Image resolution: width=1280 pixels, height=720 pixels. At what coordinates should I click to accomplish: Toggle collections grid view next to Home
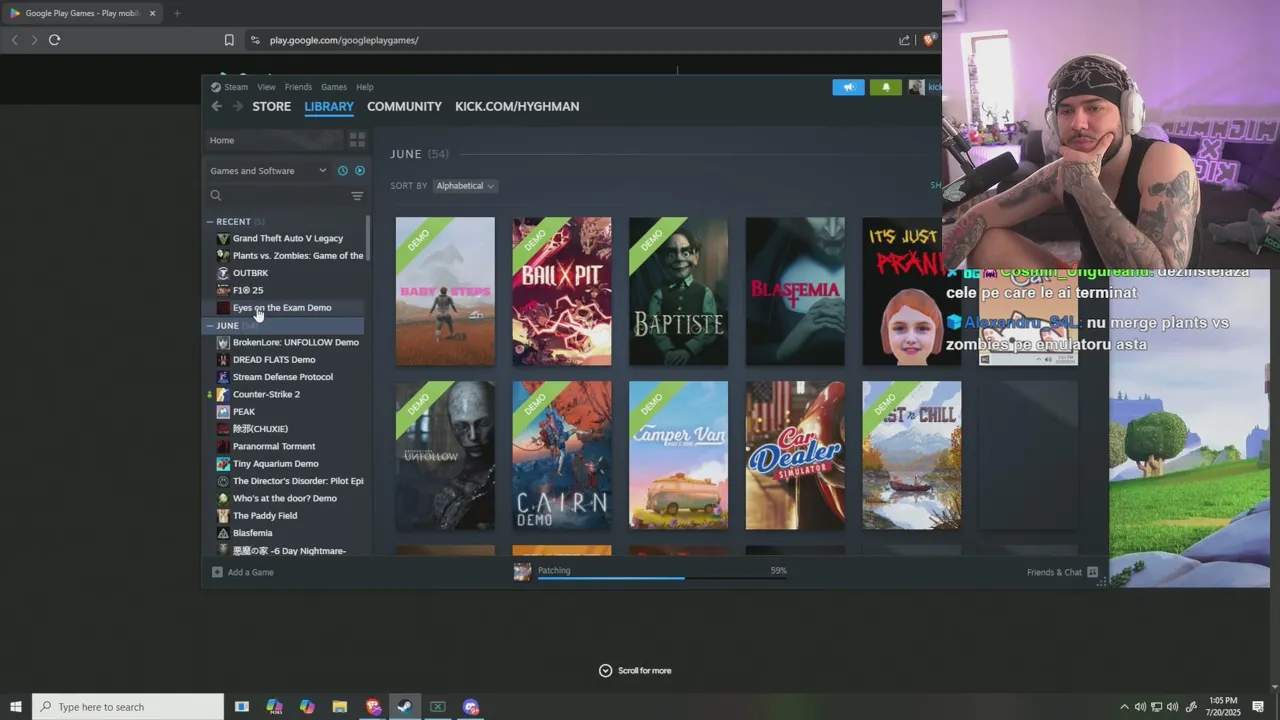357,140
